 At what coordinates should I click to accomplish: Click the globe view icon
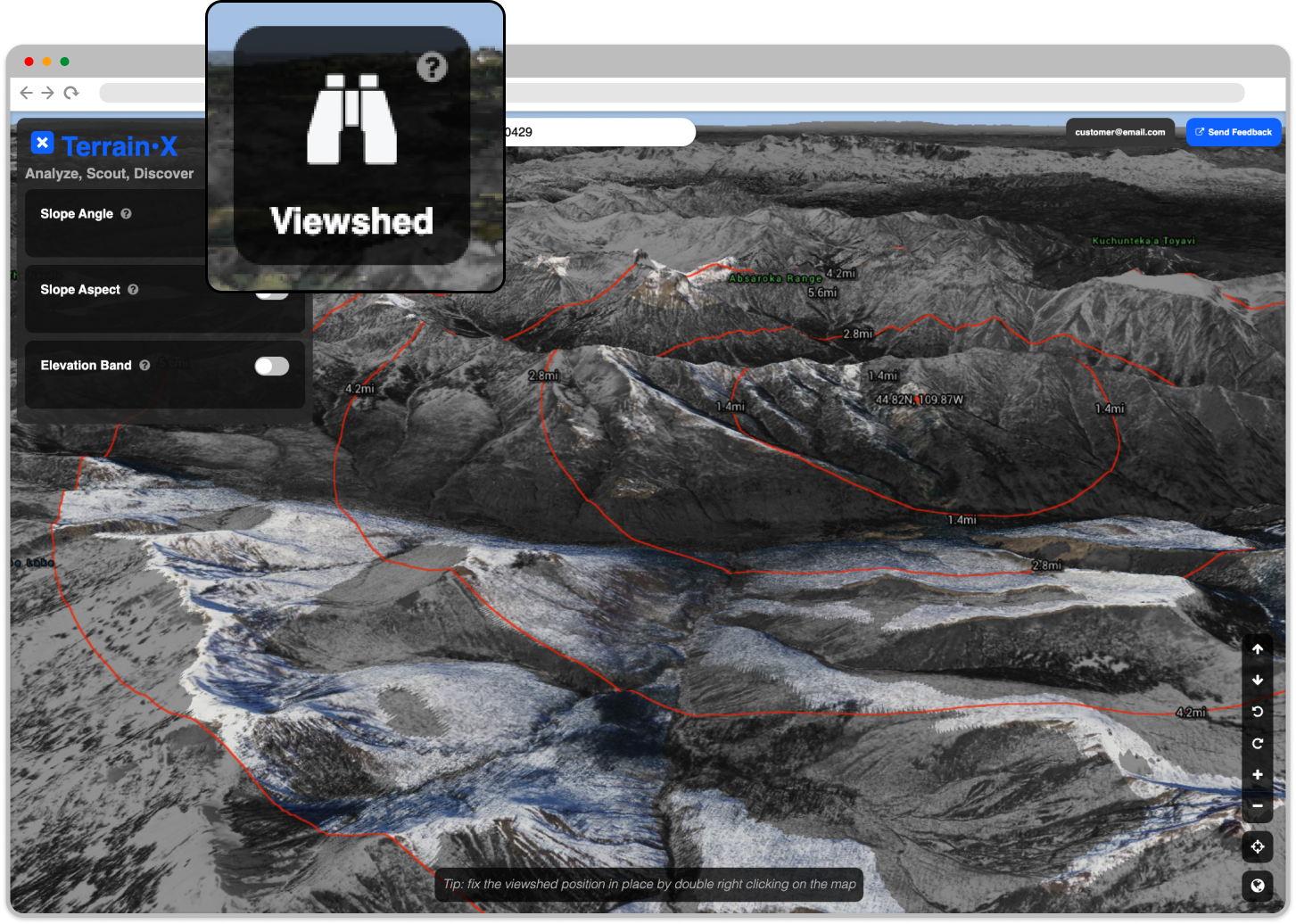tap(1258, 884)
